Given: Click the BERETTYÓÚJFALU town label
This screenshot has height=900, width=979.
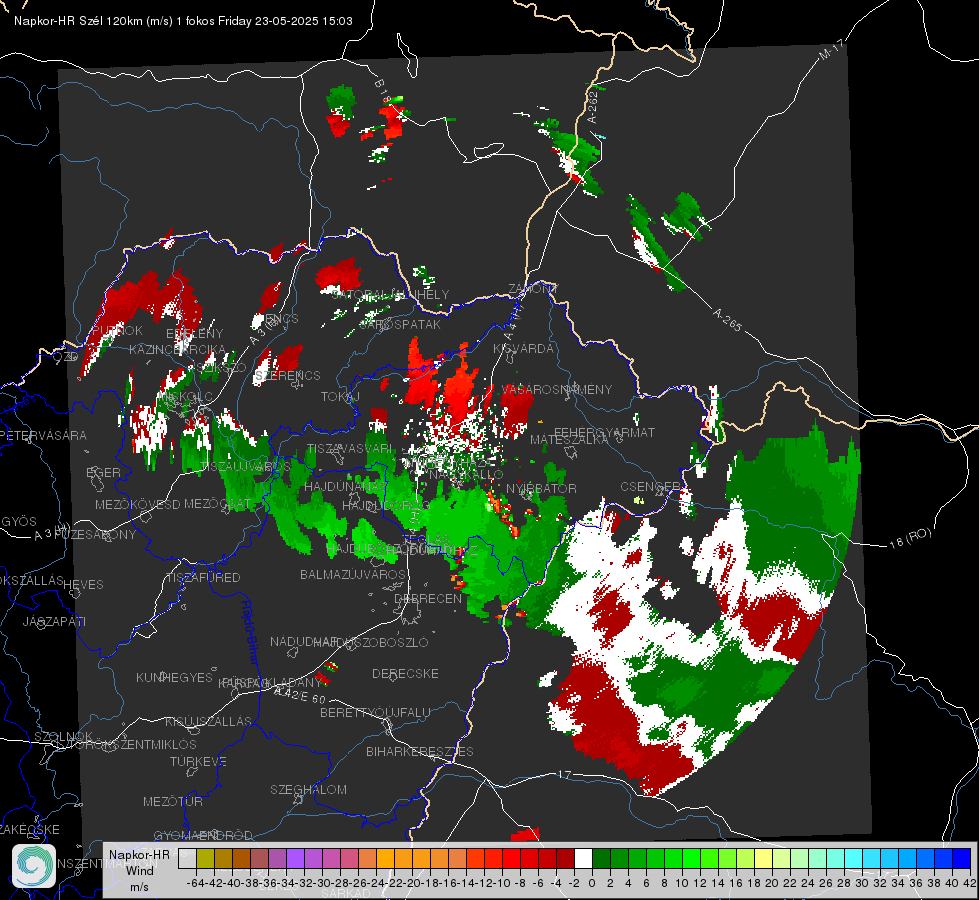Looking at the screenshot, I should pos(375,713).
